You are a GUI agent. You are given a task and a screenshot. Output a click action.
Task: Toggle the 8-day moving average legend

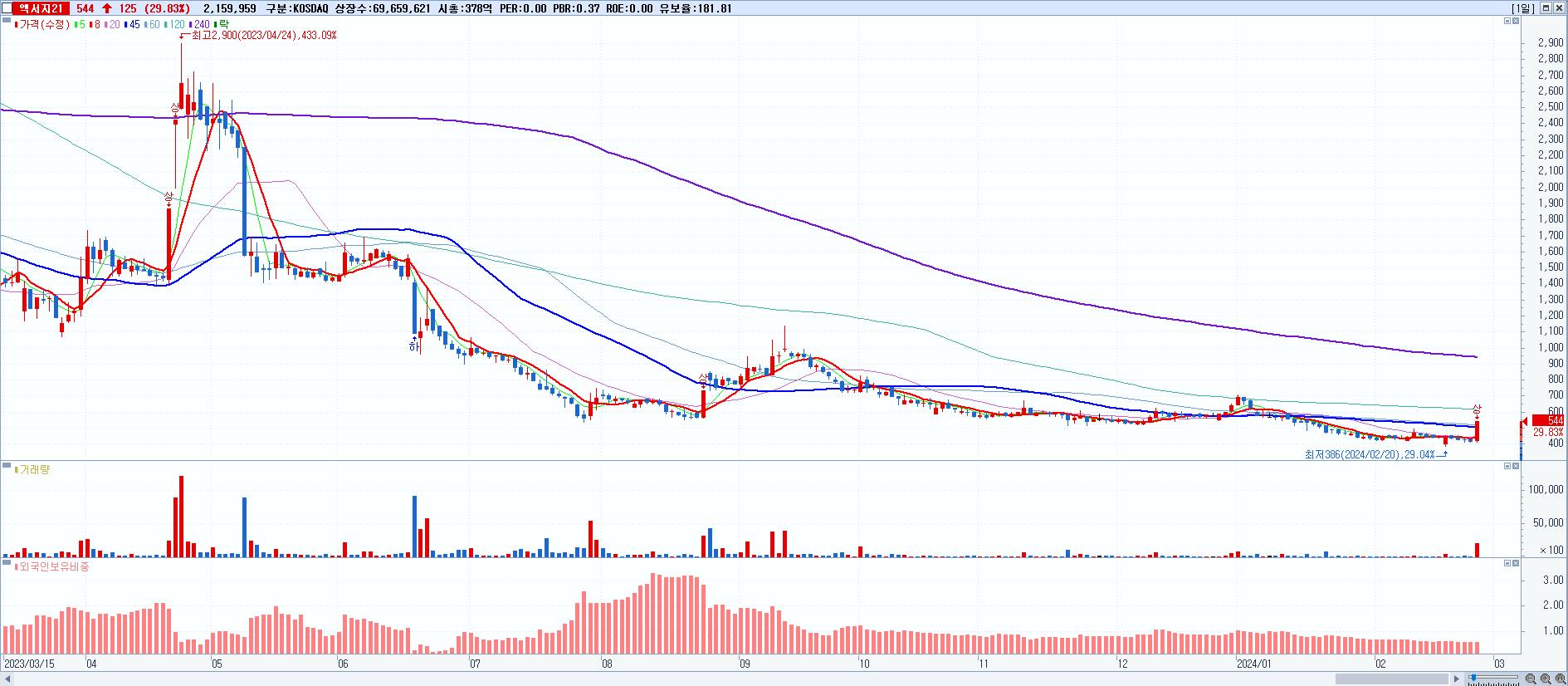[x=95, y=25]
